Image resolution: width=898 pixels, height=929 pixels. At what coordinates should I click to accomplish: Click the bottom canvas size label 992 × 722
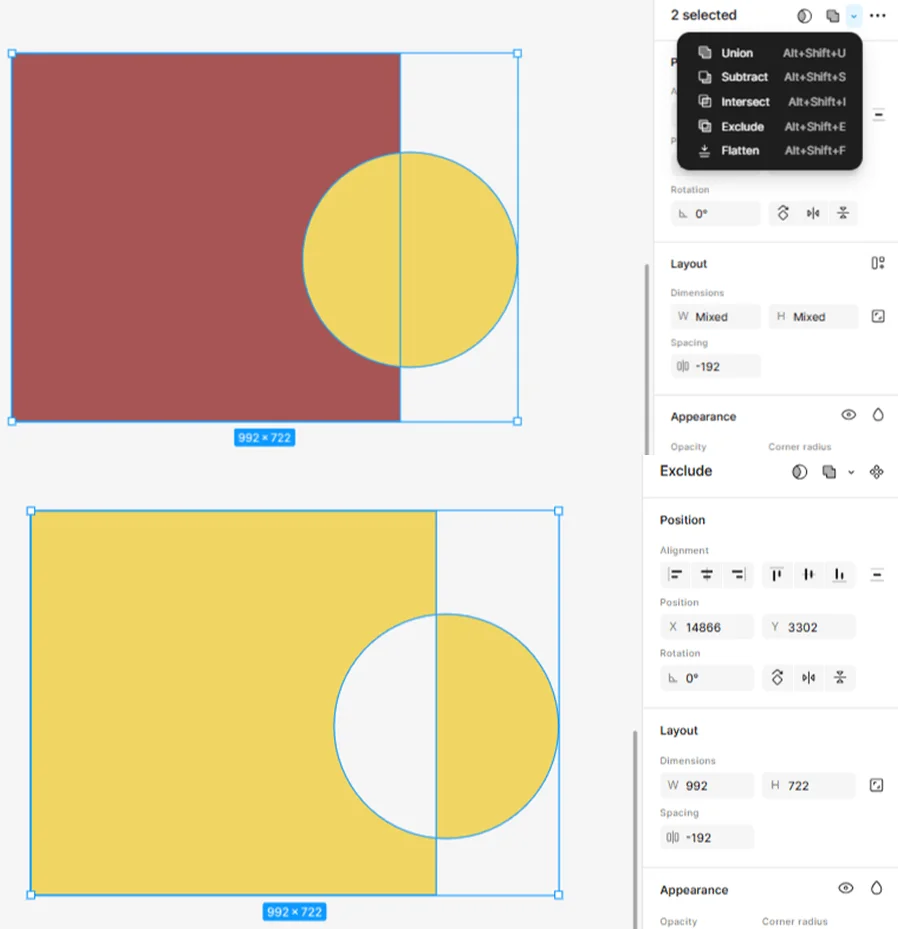(x=294, y=912)
